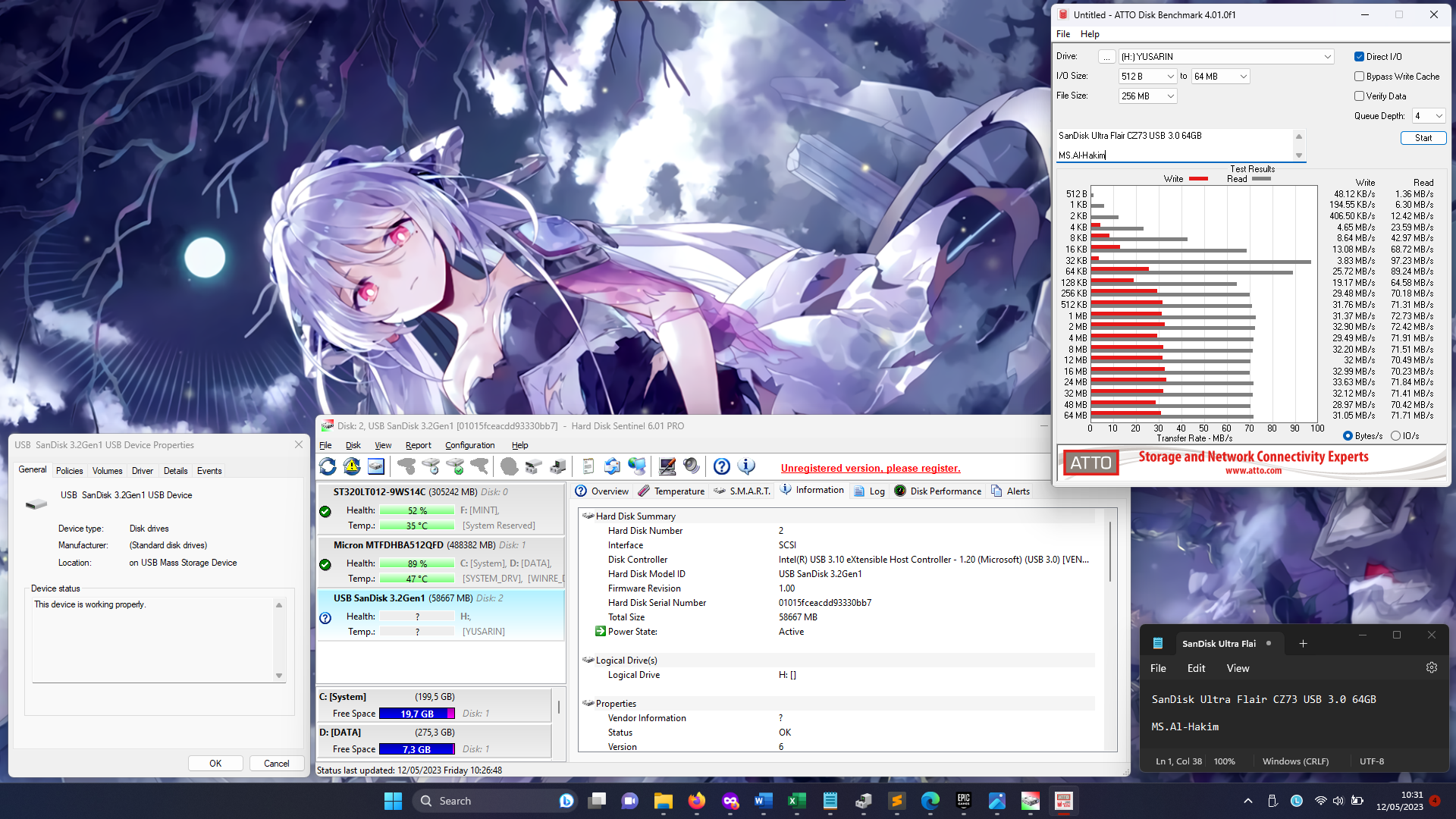This screenshot has width=1456, height=819.
Task: Open the configuration monitor-screwdriver icon
Action: tap(667, 467)
